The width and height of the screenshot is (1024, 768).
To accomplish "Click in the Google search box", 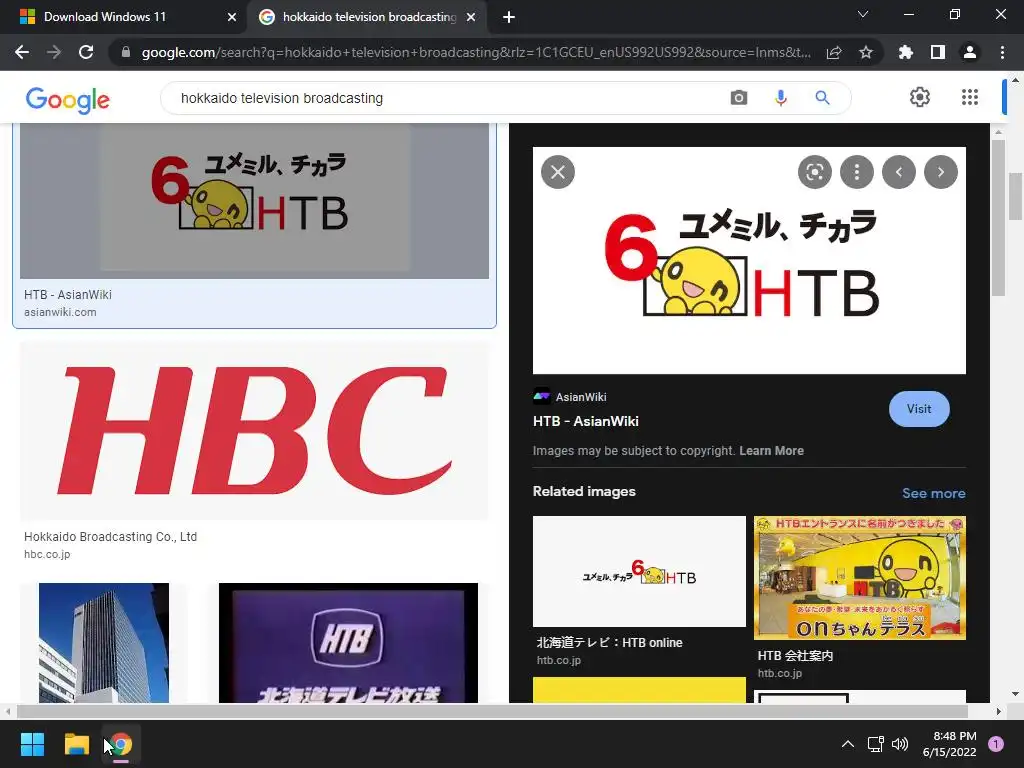I will coord(444,98).
